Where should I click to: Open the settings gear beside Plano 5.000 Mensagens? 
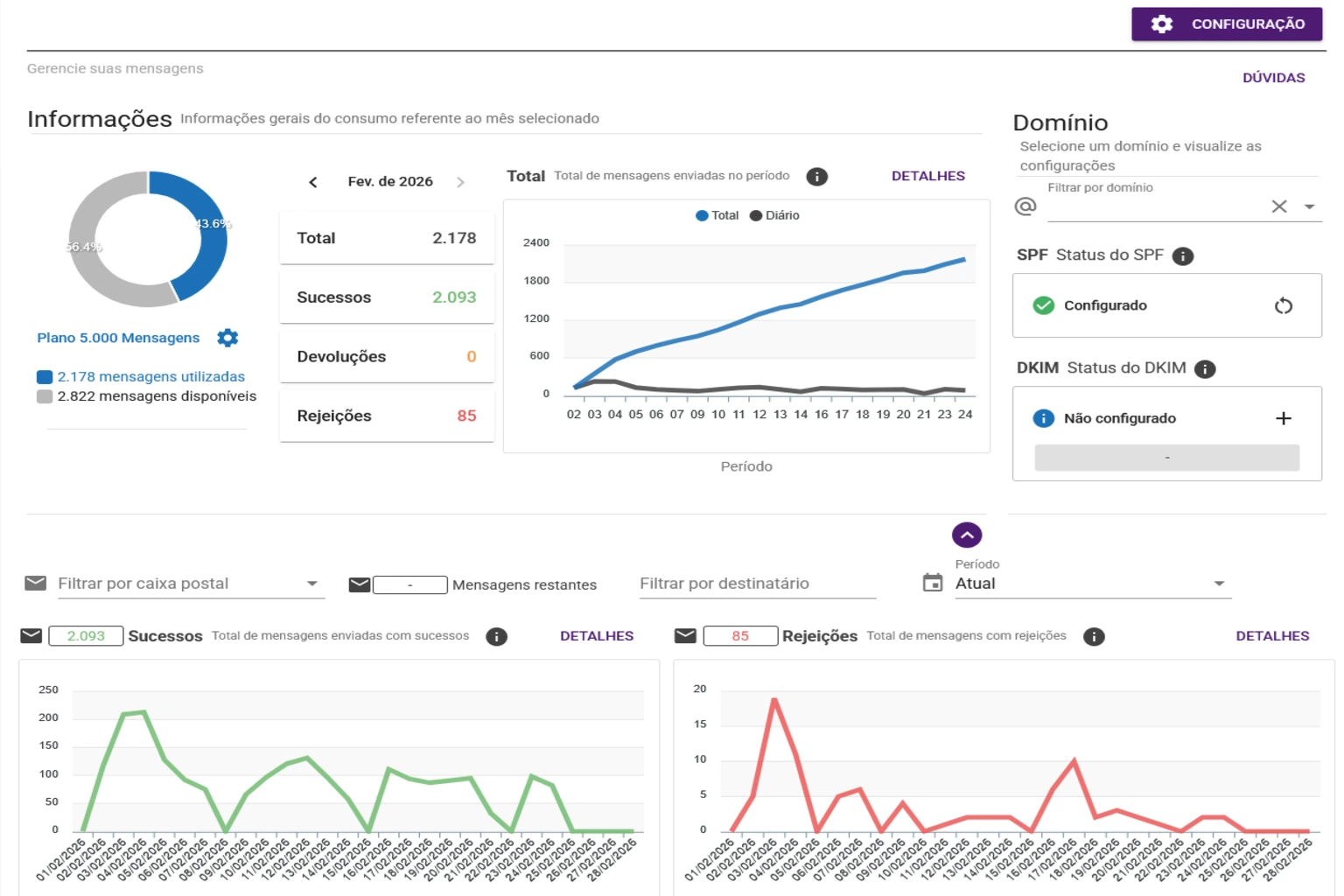point(227,337)
